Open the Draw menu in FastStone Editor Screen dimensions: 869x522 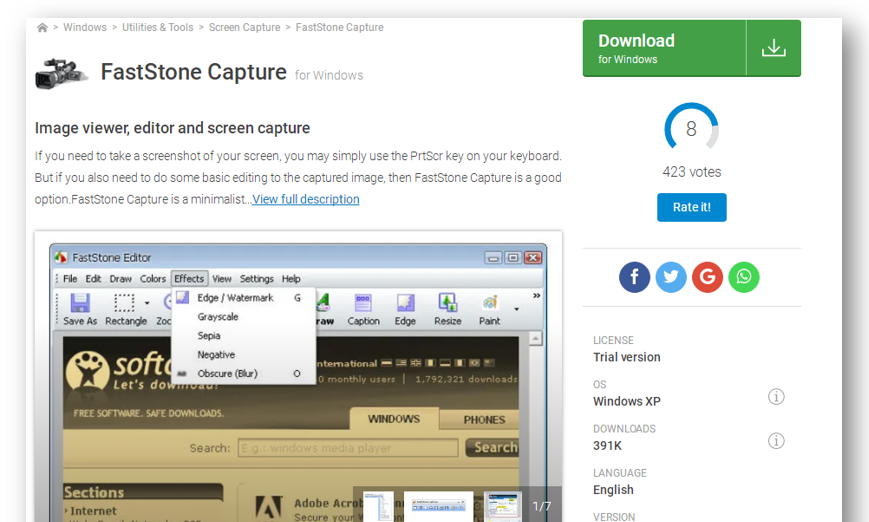point(120,279)
